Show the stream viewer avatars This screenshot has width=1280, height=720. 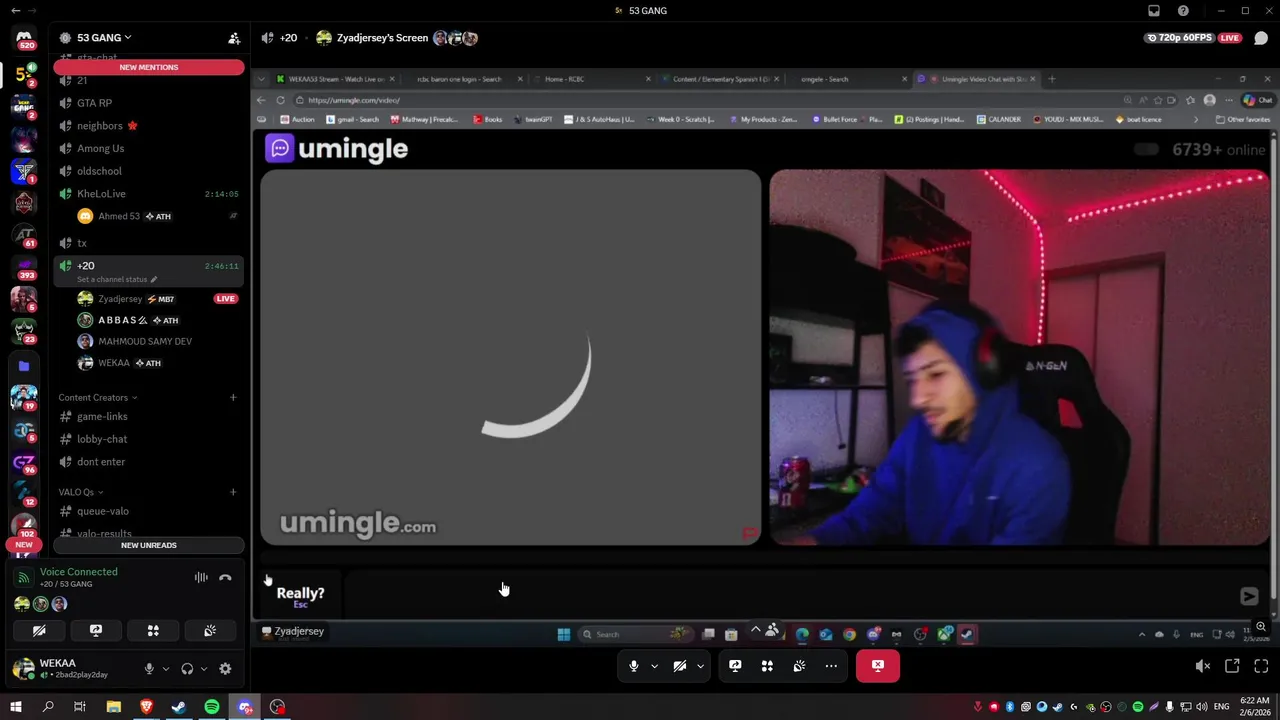455,38
